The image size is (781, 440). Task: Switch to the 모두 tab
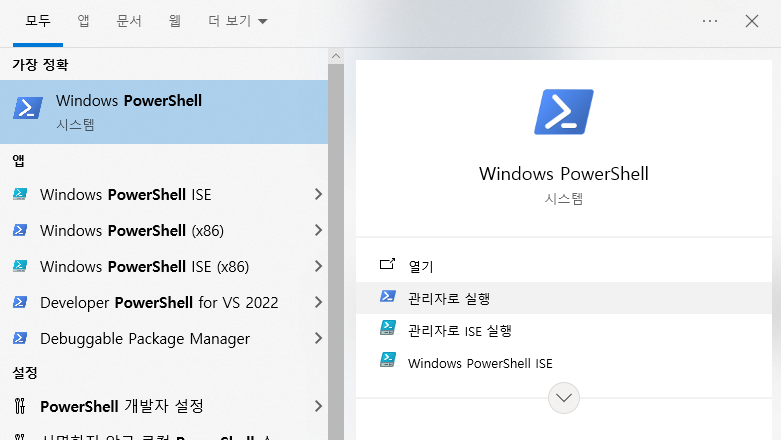pos(38,21)
